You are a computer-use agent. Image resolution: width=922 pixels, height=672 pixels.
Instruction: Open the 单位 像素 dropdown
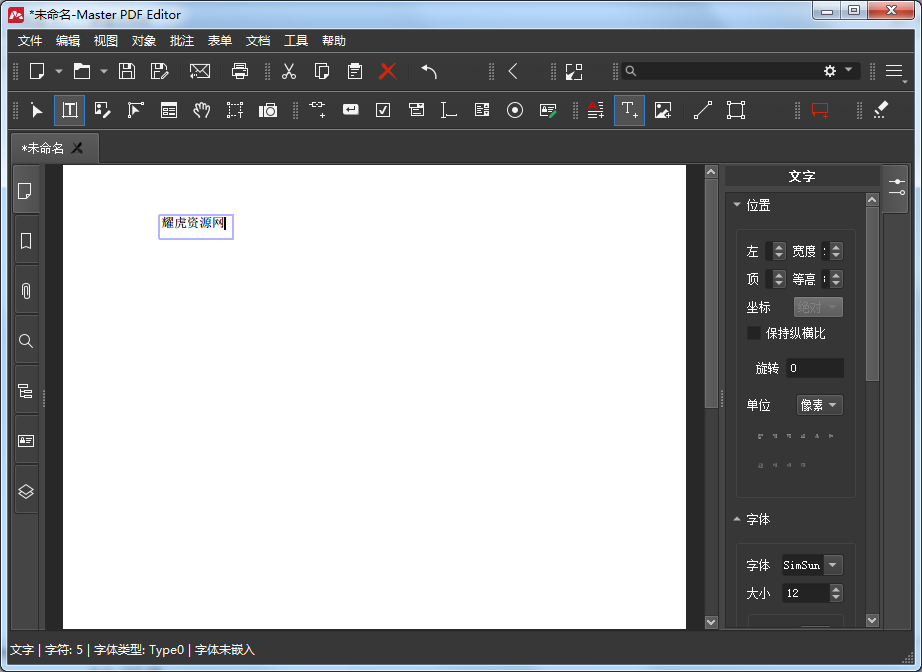pos(820,405)
